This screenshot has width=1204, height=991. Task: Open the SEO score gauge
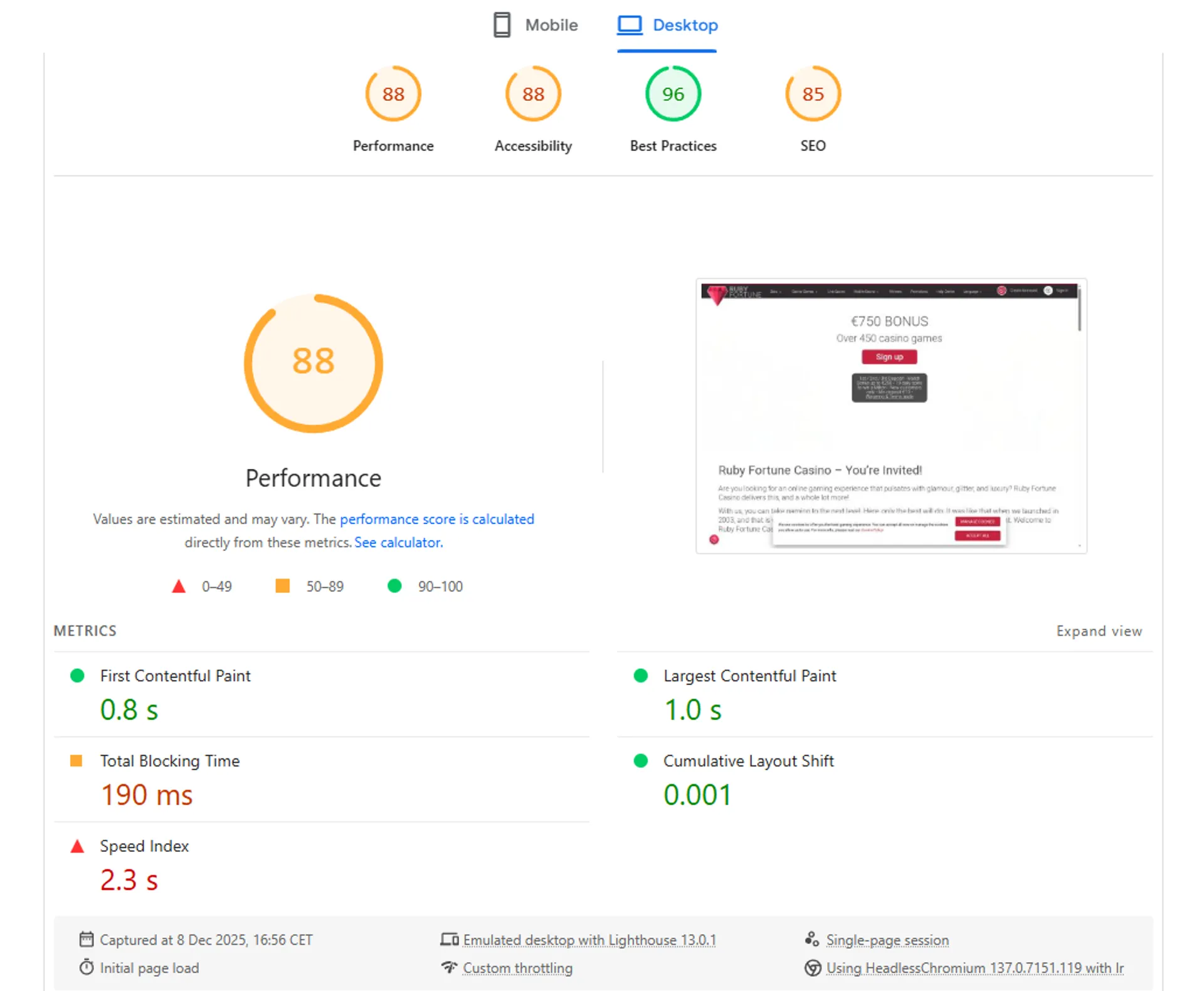coord(812,94)
